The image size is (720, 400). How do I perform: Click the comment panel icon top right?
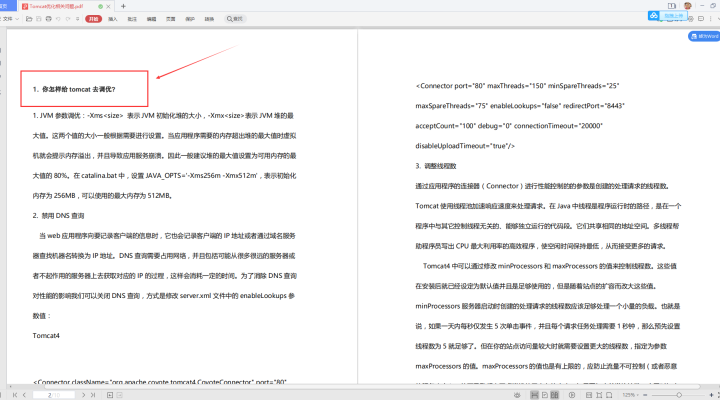pyautogui.click(x=701, y=19)
